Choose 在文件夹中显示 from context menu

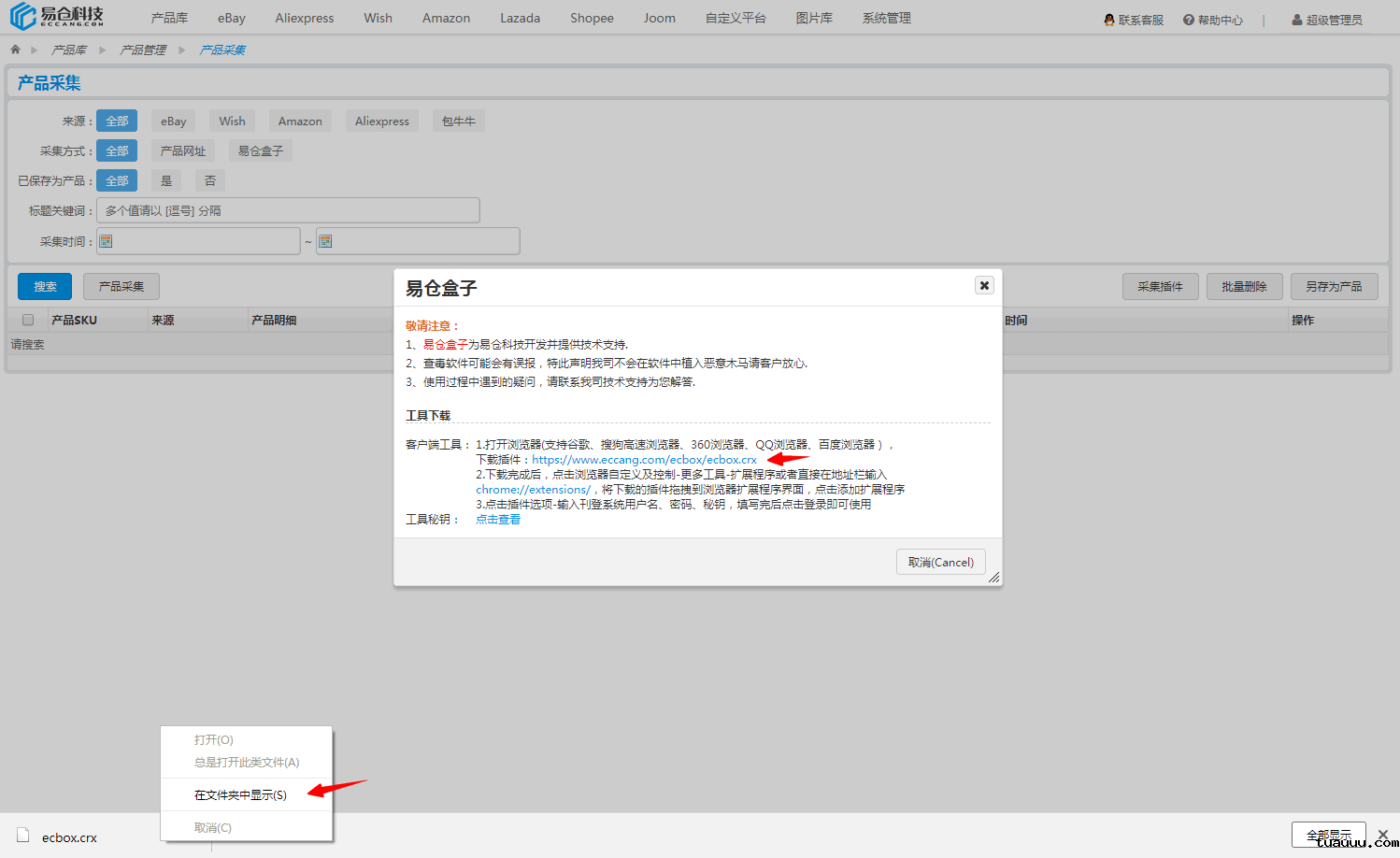[x=240, y=794]
